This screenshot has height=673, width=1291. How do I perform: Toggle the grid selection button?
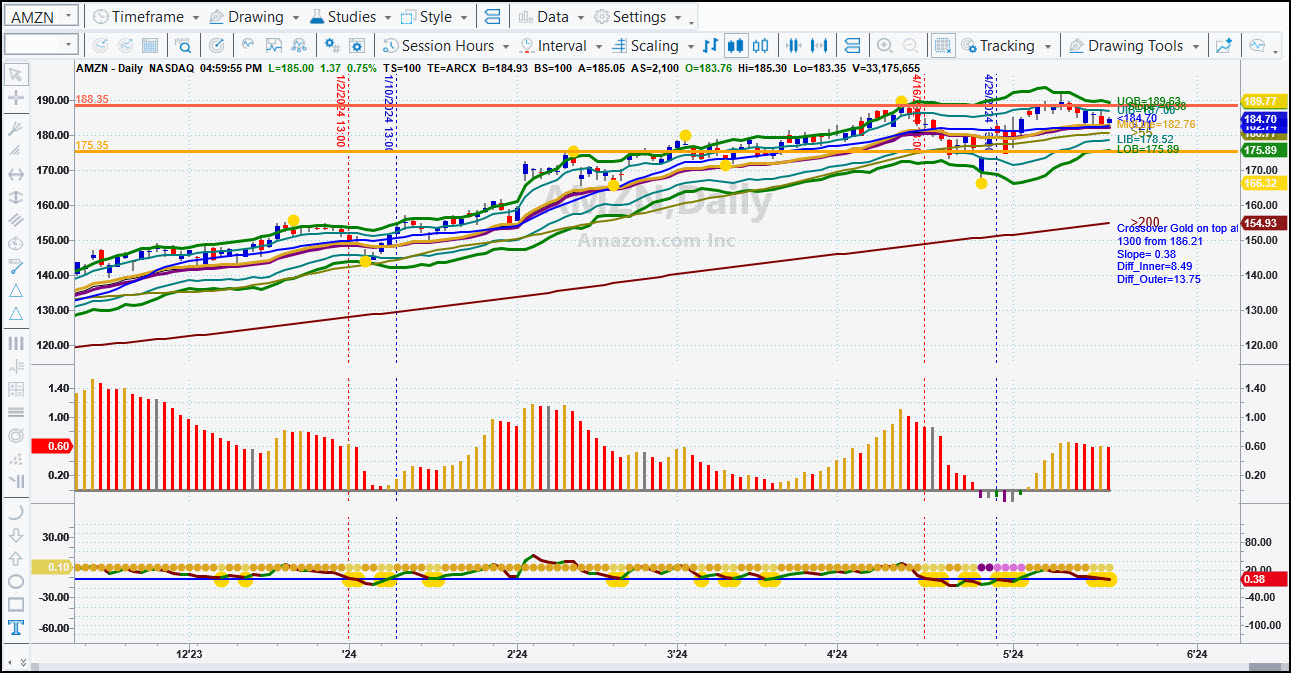click(x=942, y=45)
